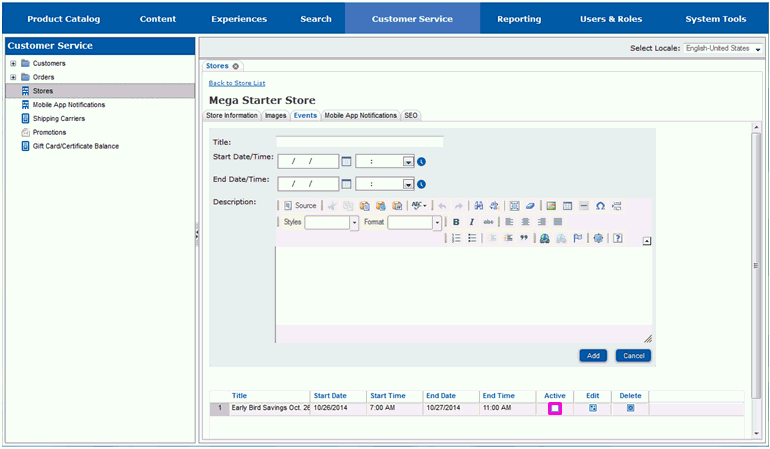Click the Cut icon in editor toolbar

click(x=332, y=206)
